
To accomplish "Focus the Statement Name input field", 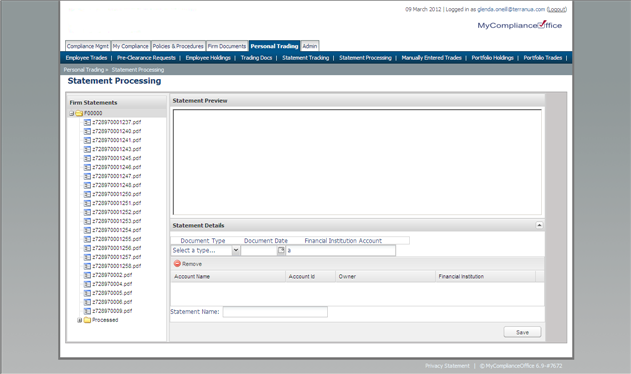I will (x=275, y=312).
